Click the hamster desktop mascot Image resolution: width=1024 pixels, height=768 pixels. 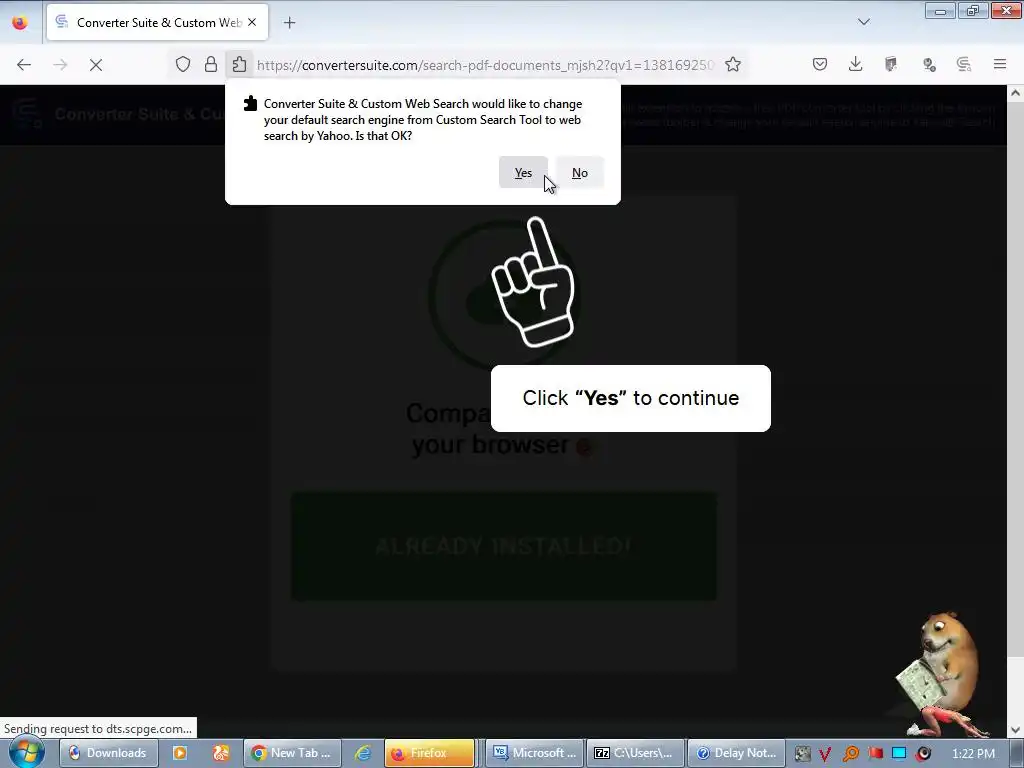[940, 675]
